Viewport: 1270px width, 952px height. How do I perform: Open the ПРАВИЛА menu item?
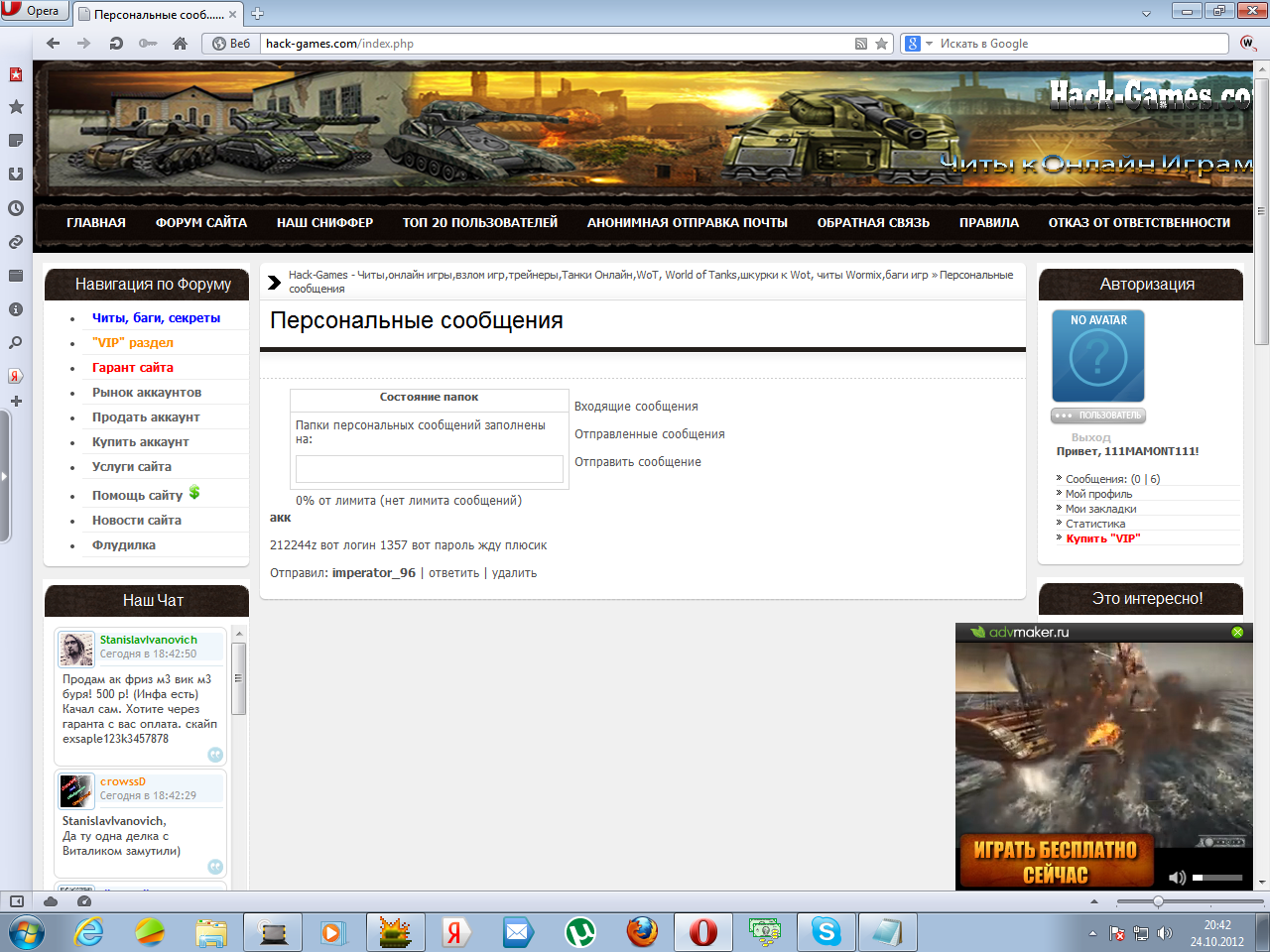pyautogui.click(x=989, y=223)
